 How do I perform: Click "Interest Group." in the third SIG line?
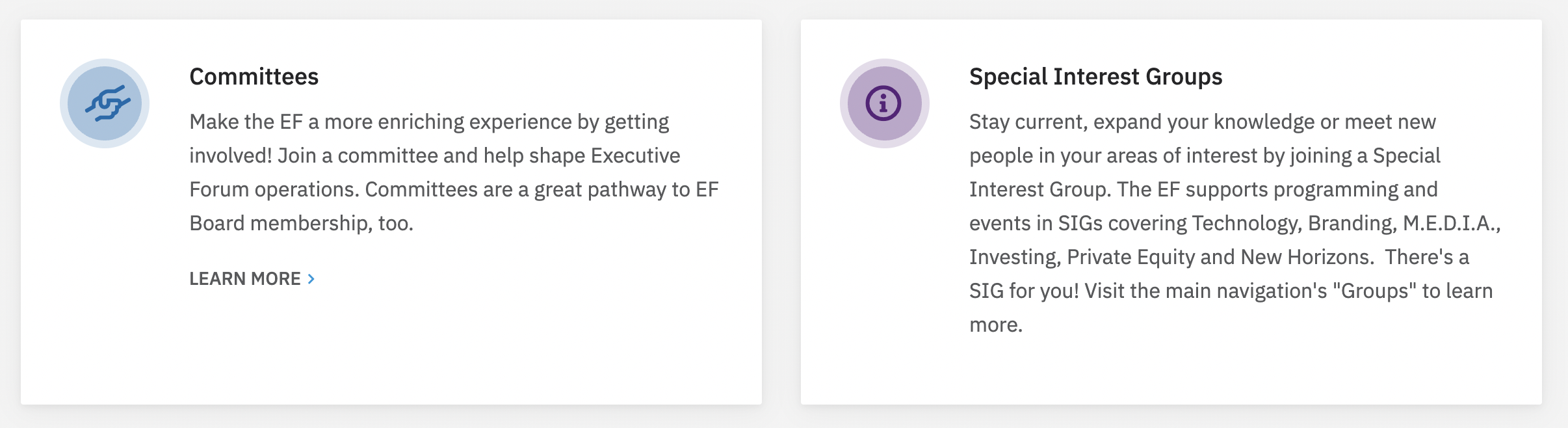[x=1040, y=189]
